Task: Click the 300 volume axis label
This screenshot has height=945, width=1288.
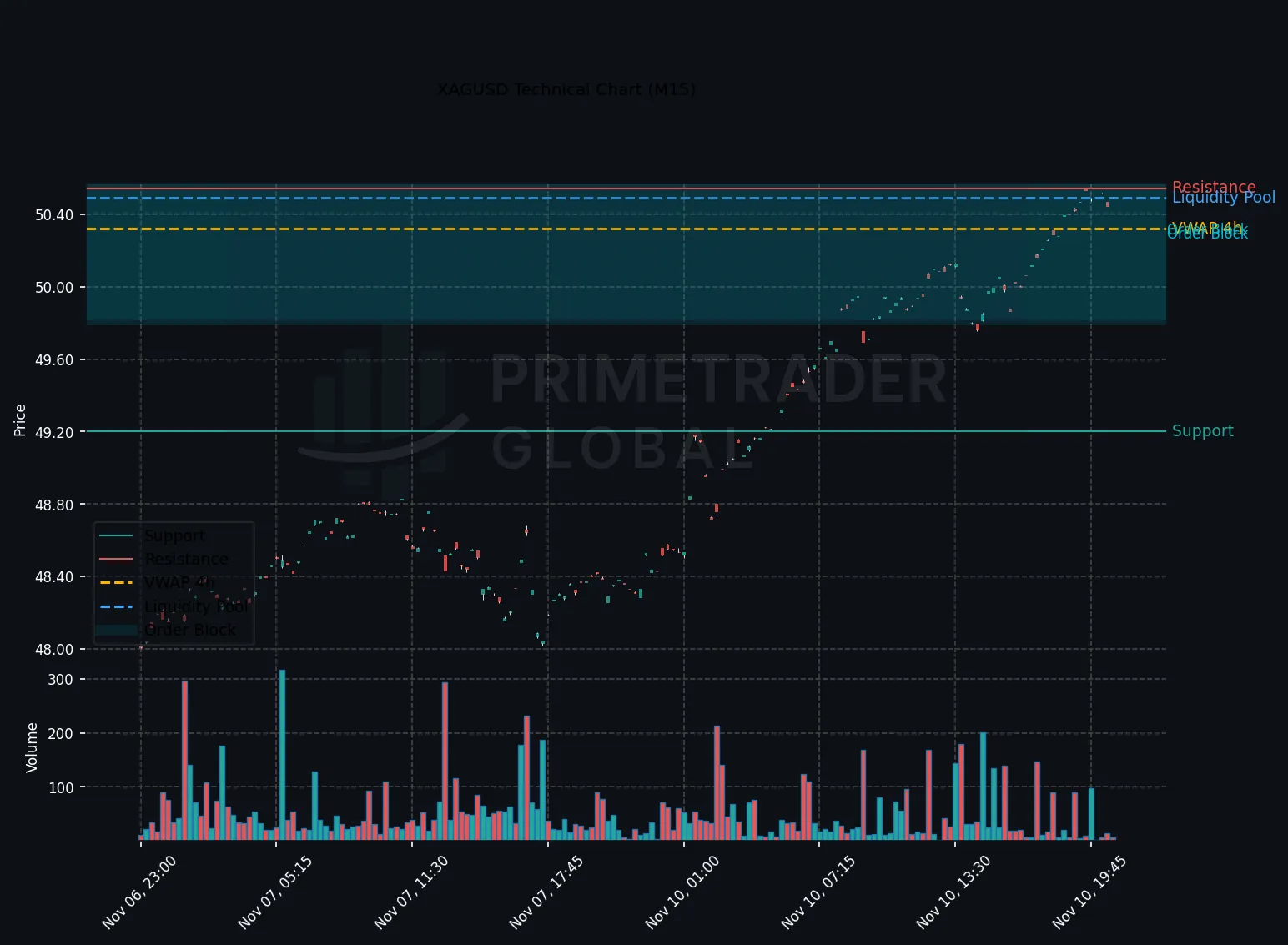Action: [61, 680]
